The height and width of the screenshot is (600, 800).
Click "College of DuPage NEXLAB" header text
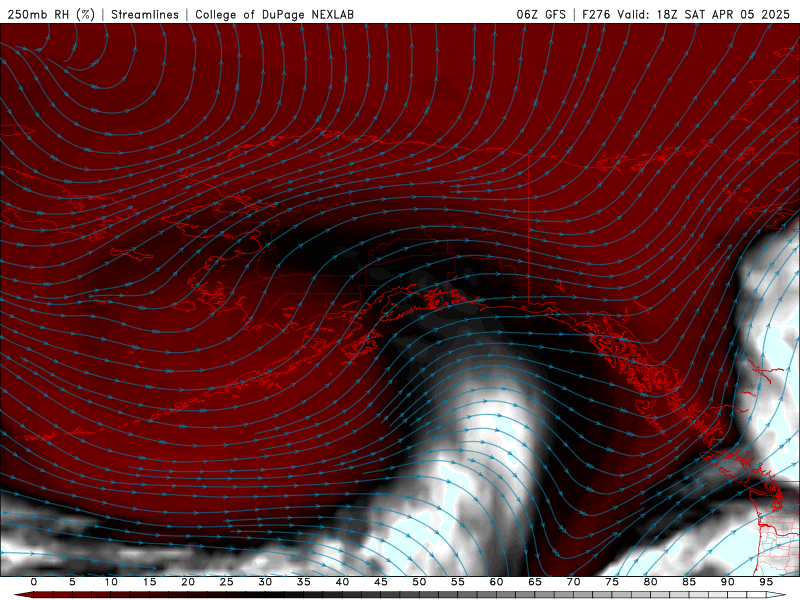point(274,14)
